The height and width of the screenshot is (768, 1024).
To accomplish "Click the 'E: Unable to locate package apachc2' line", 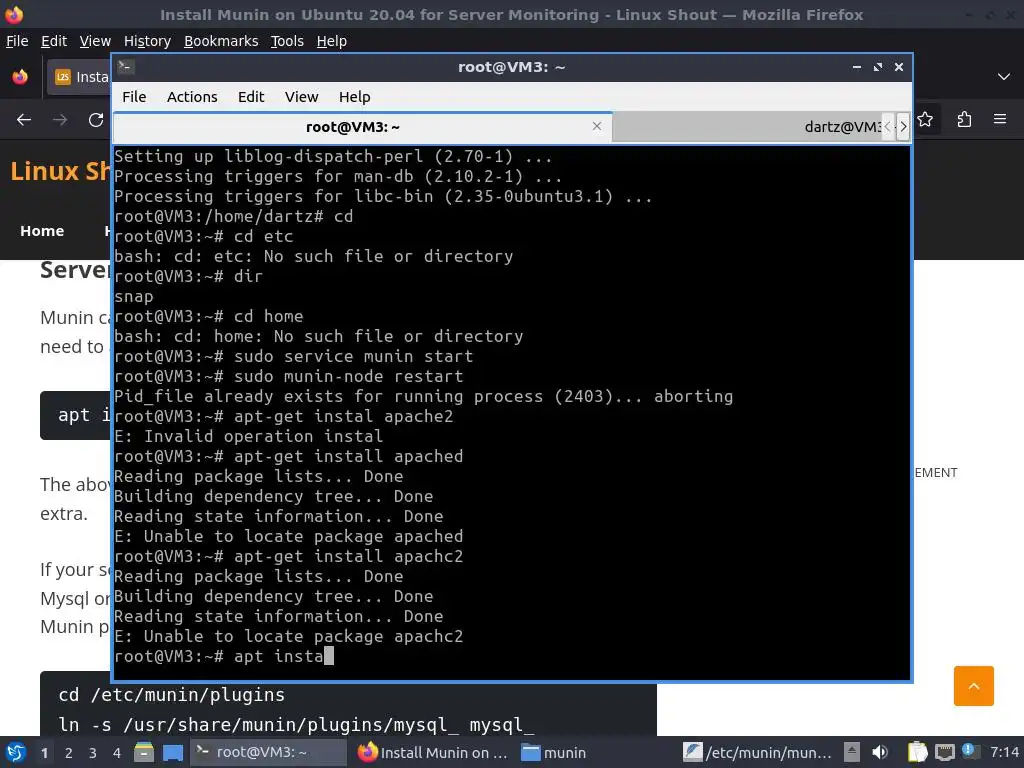I will (x=289, y=636).
